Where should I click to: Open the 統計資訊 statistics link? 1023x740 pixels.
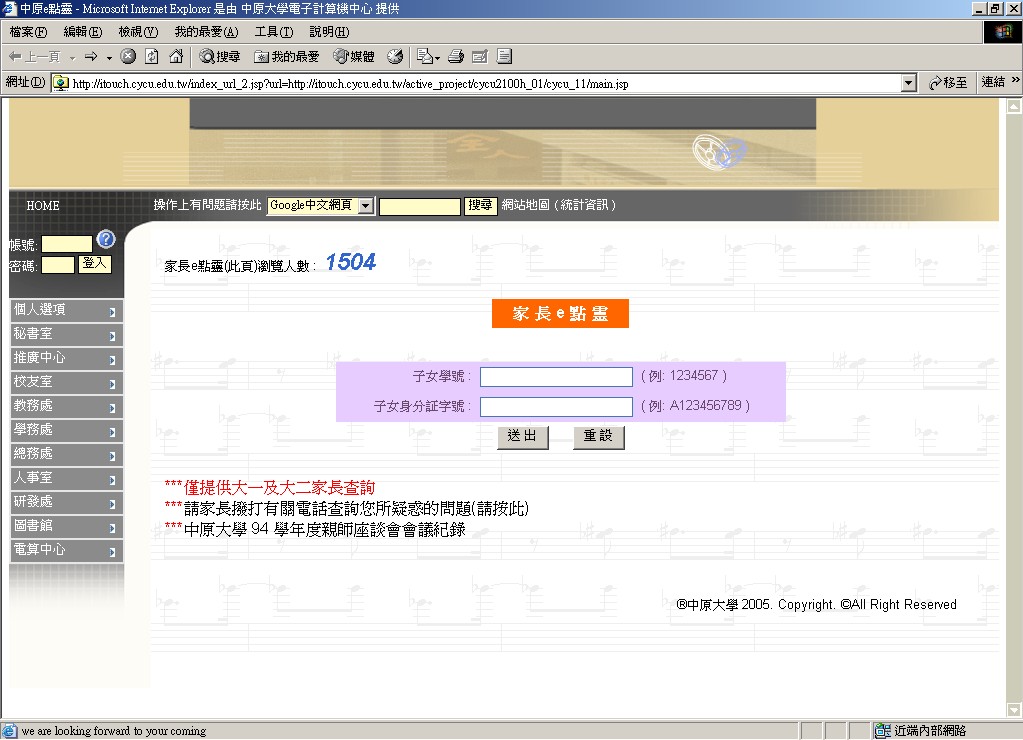pyautogui.click(x=585, y=205)
